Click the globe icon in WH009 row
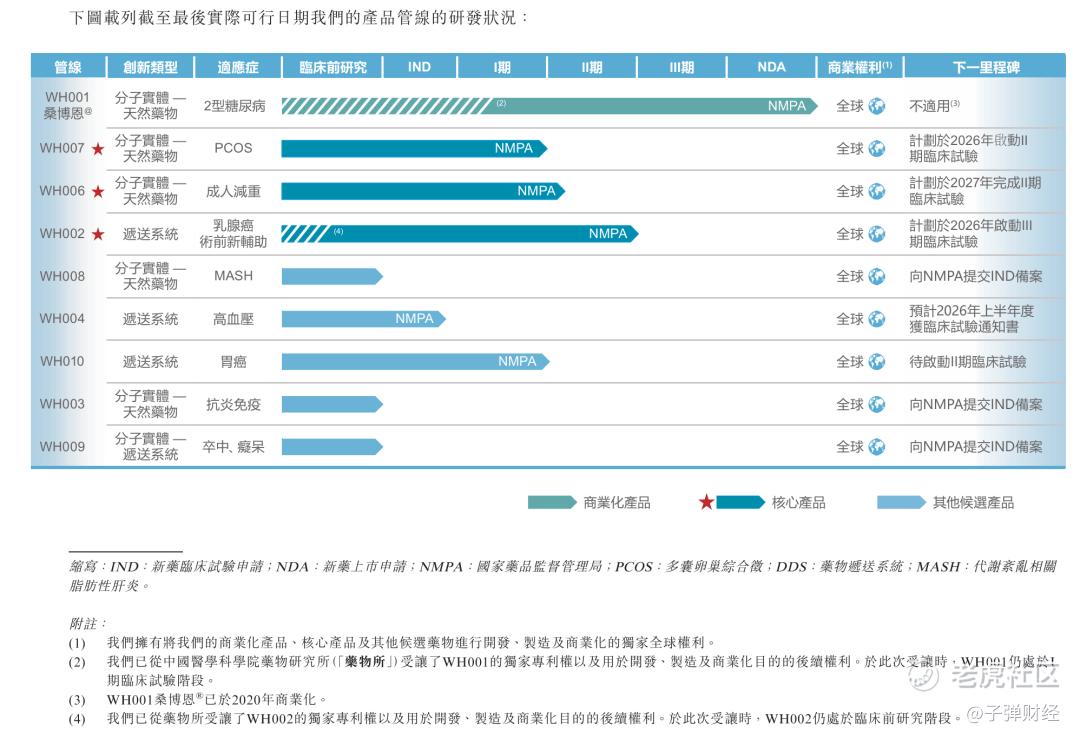 point(876,447)
